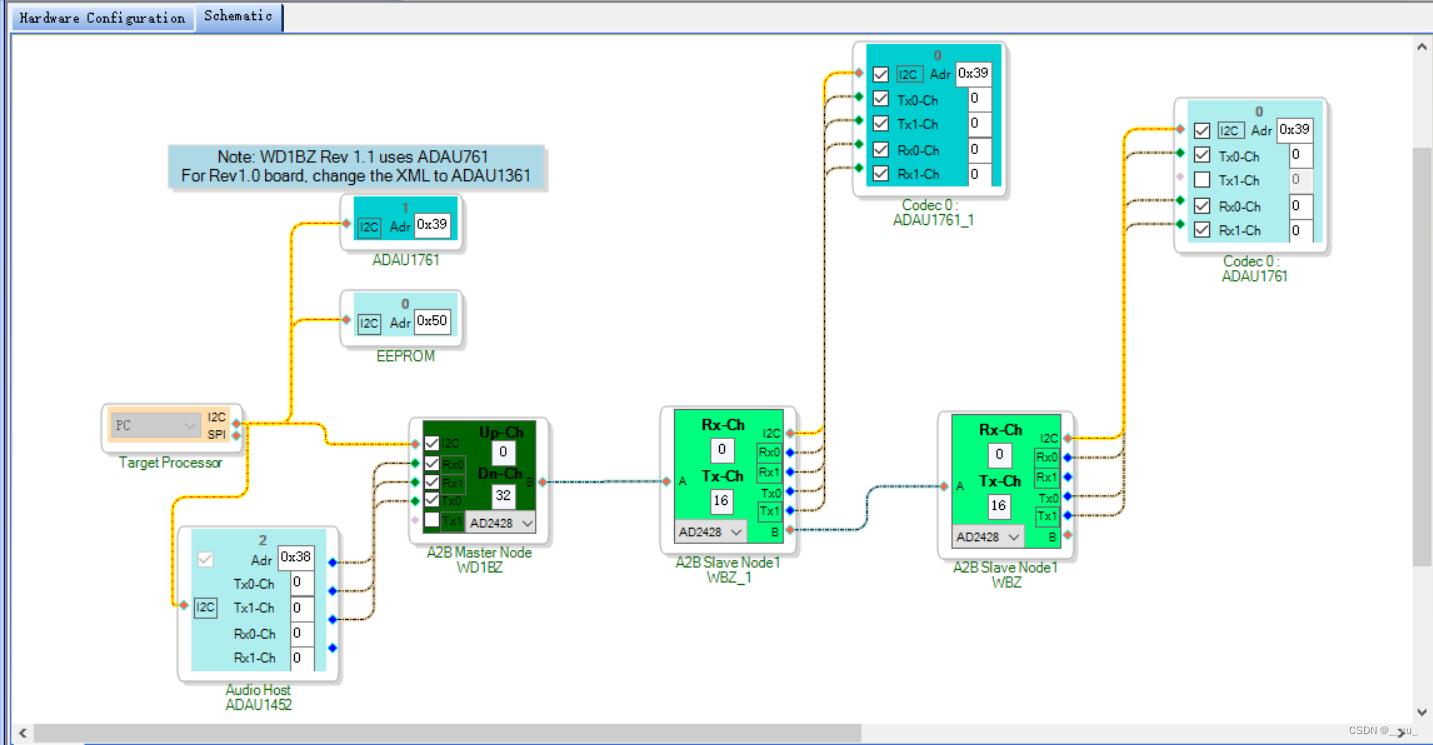Click the 'Target Processor' label
1433x745 pixels.
click(171, 463)
